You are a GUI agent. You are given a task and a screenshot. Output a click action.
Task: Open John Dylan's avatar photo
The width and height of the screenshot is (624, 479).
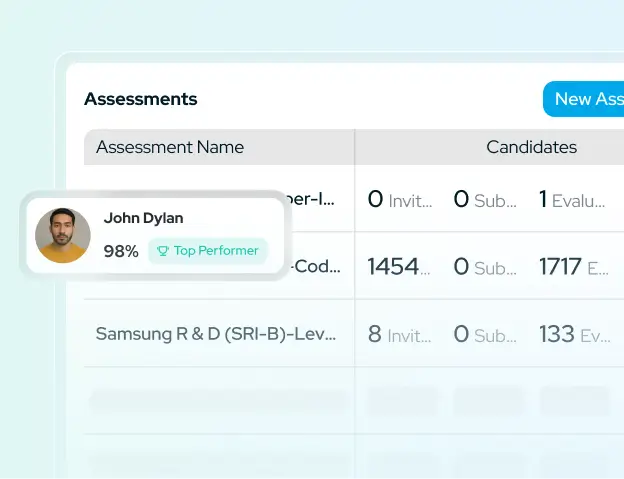[x=62, y=236]
